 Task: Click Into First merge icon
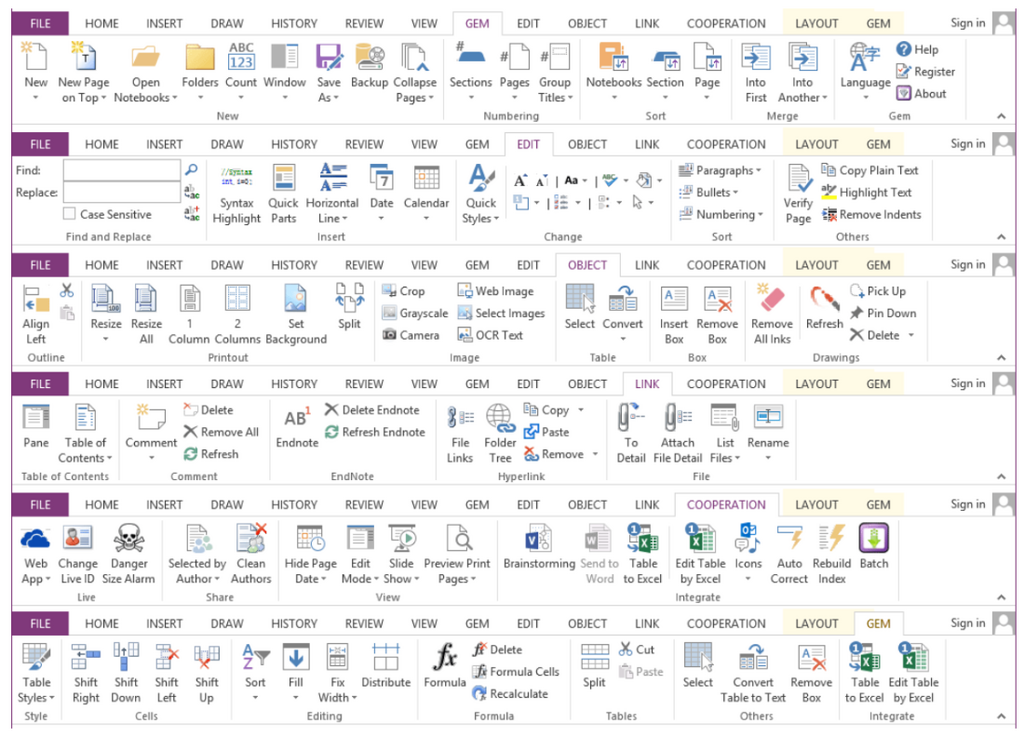tap(756, 57)
